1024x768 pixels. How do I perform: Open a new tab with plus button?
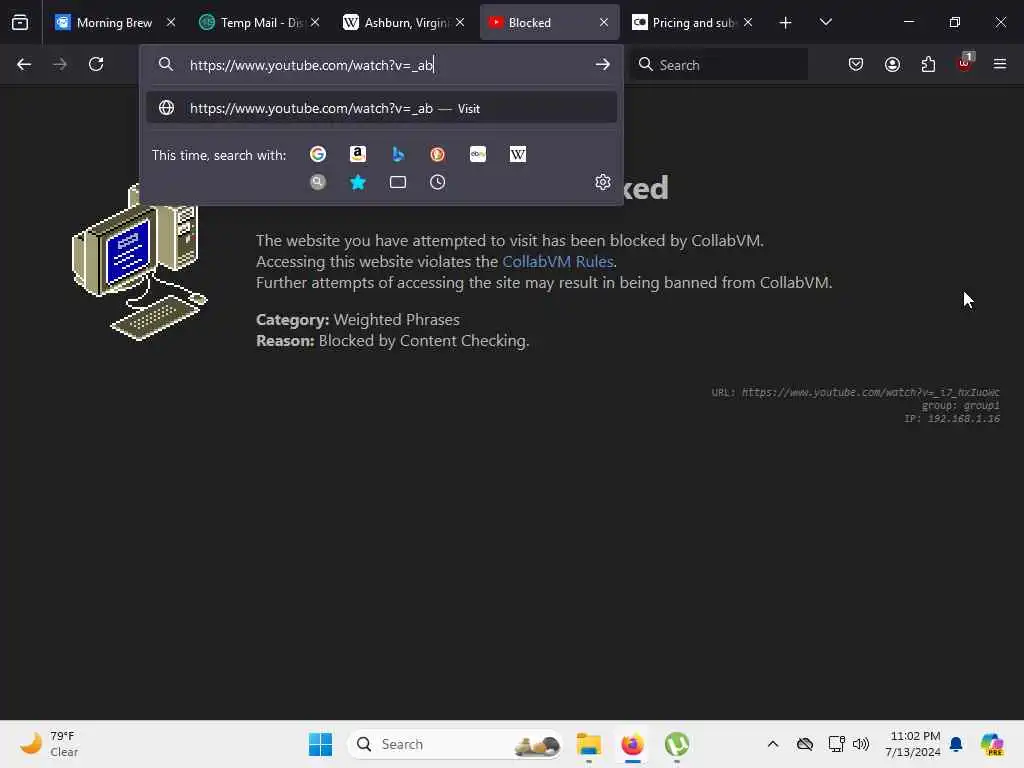(786, 23)
